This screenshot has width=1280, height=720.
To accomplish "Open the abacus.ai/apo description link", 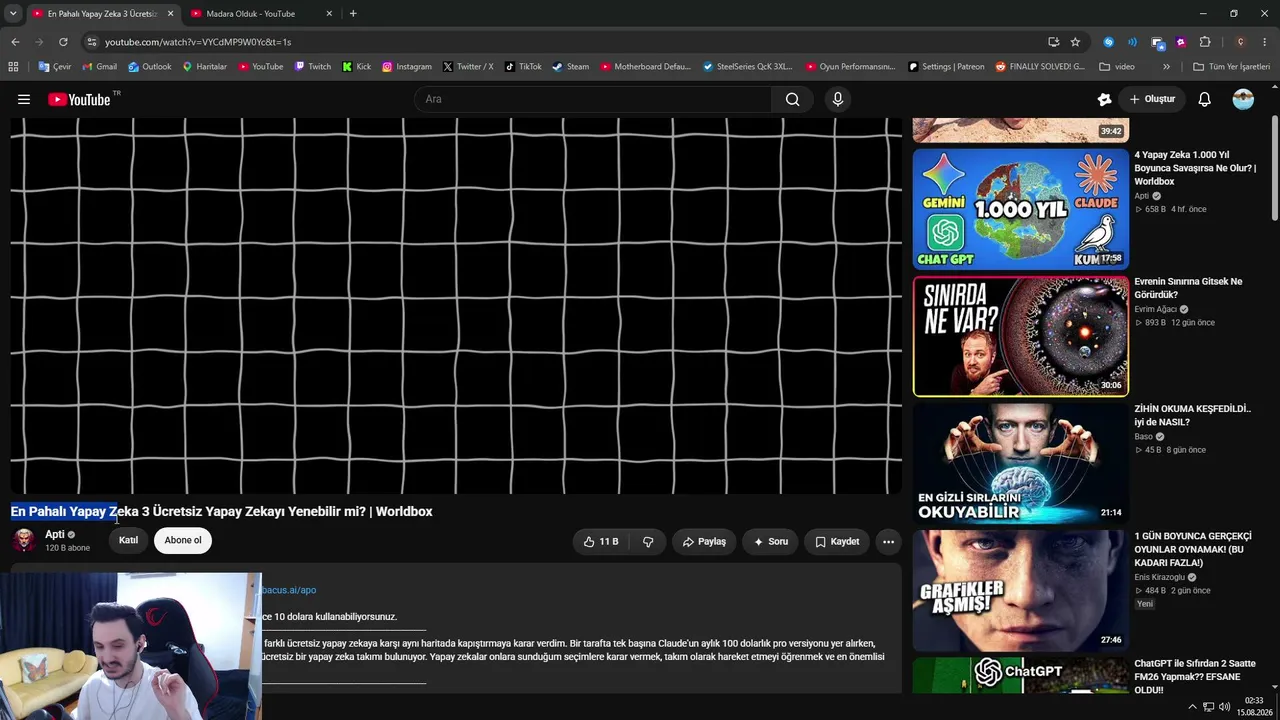I will (x=289, y=590).
